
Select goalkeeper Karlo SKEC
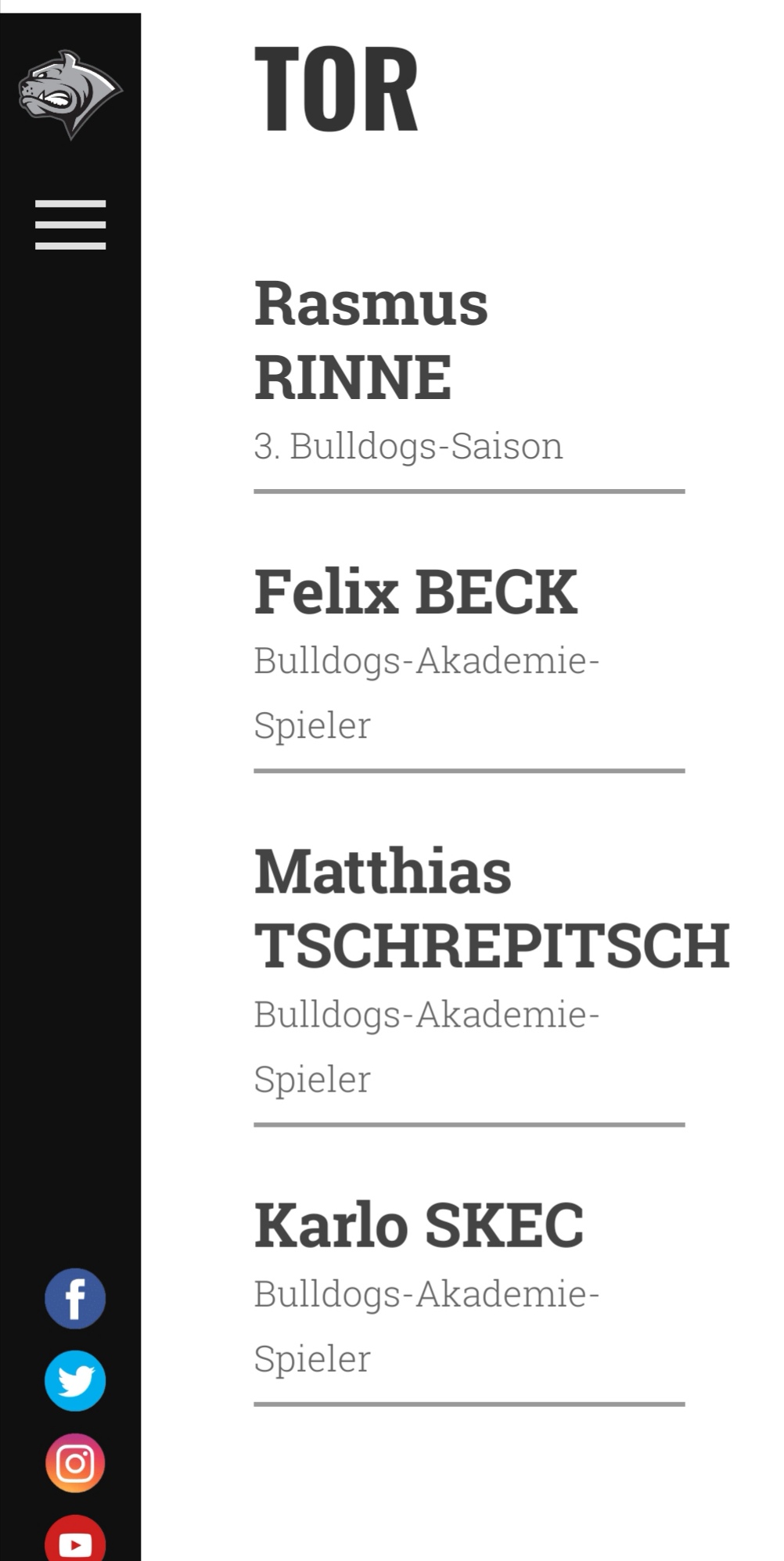pyautogui.click(x=419, y=1225)
